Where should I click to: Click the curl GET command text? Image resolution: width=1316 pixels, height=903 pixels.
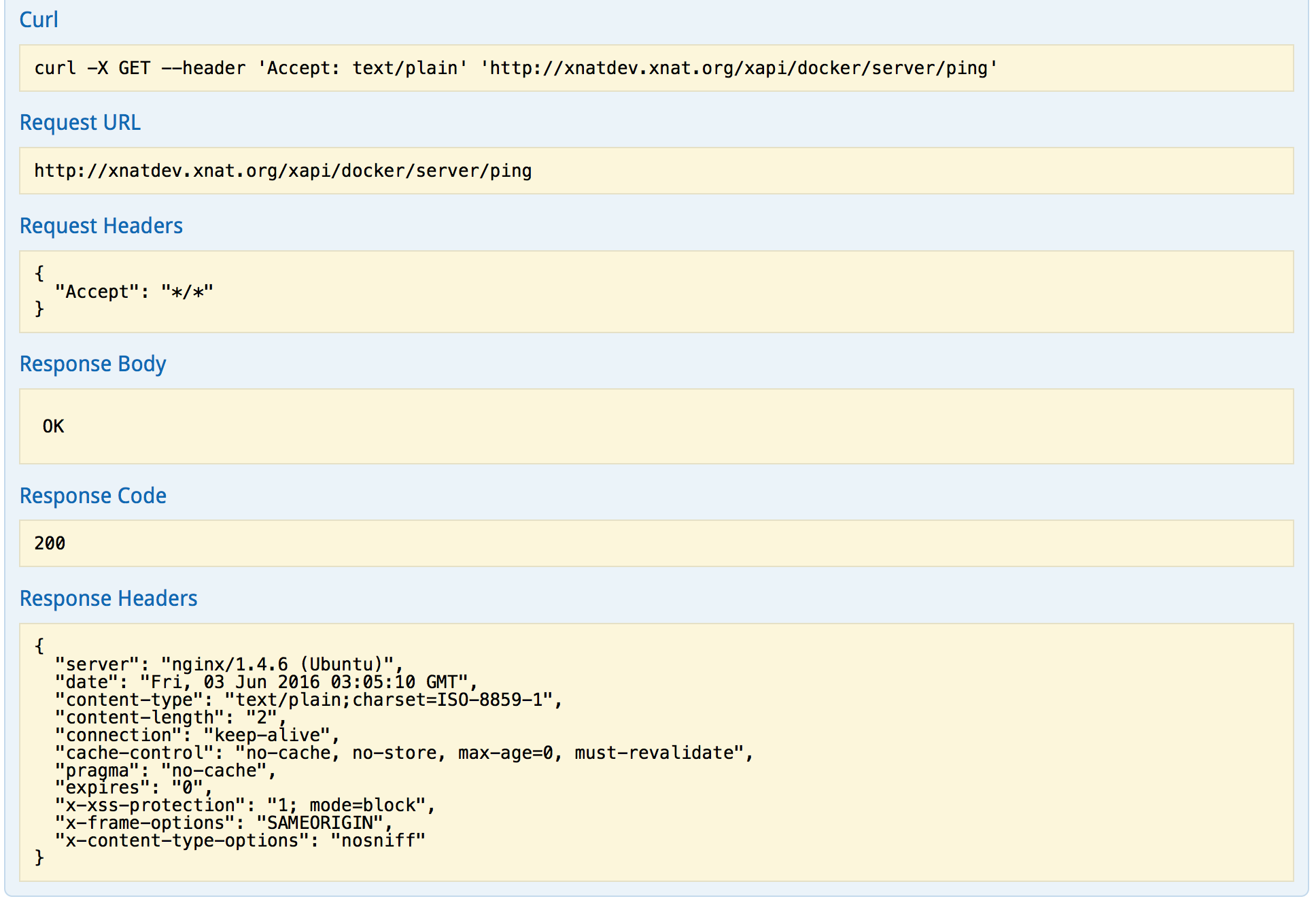pos(515,68)
